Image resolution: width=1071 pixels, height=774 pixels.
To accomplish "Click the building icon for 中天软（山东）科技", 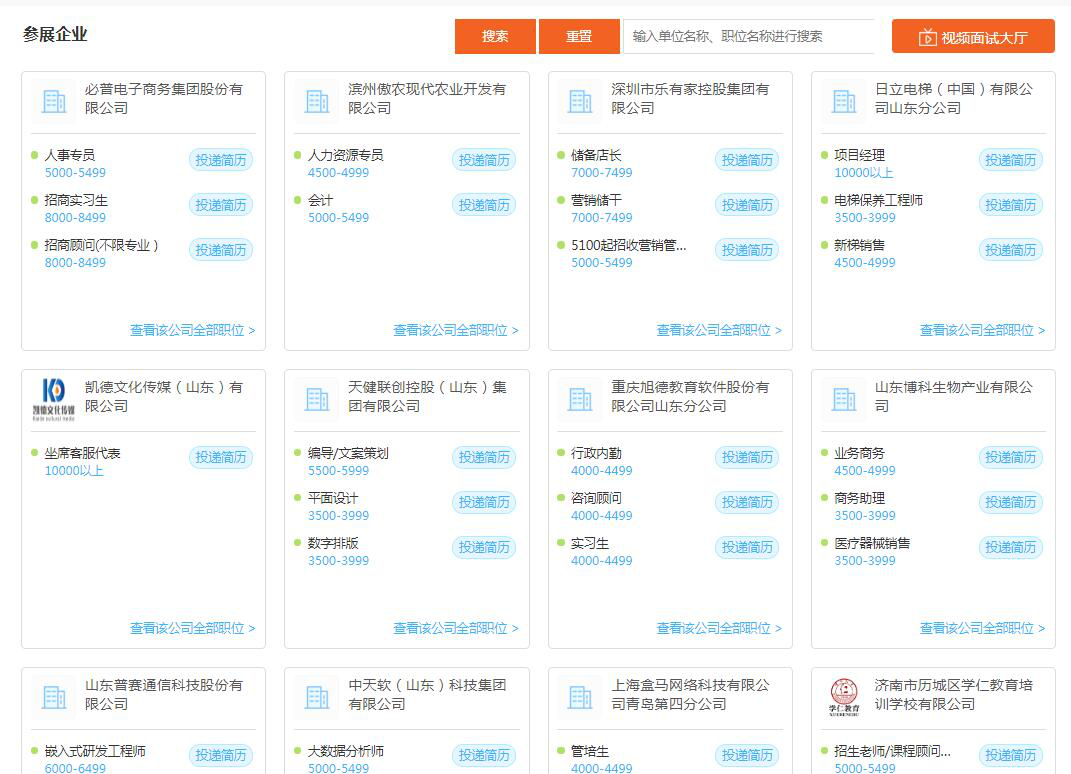I will click(x=317, y=697).
